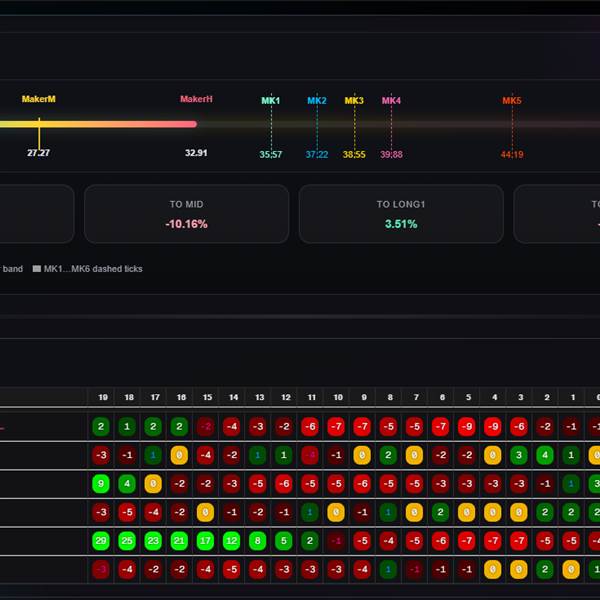
Task: Click column header 11
Action: (x=312, y=397)
